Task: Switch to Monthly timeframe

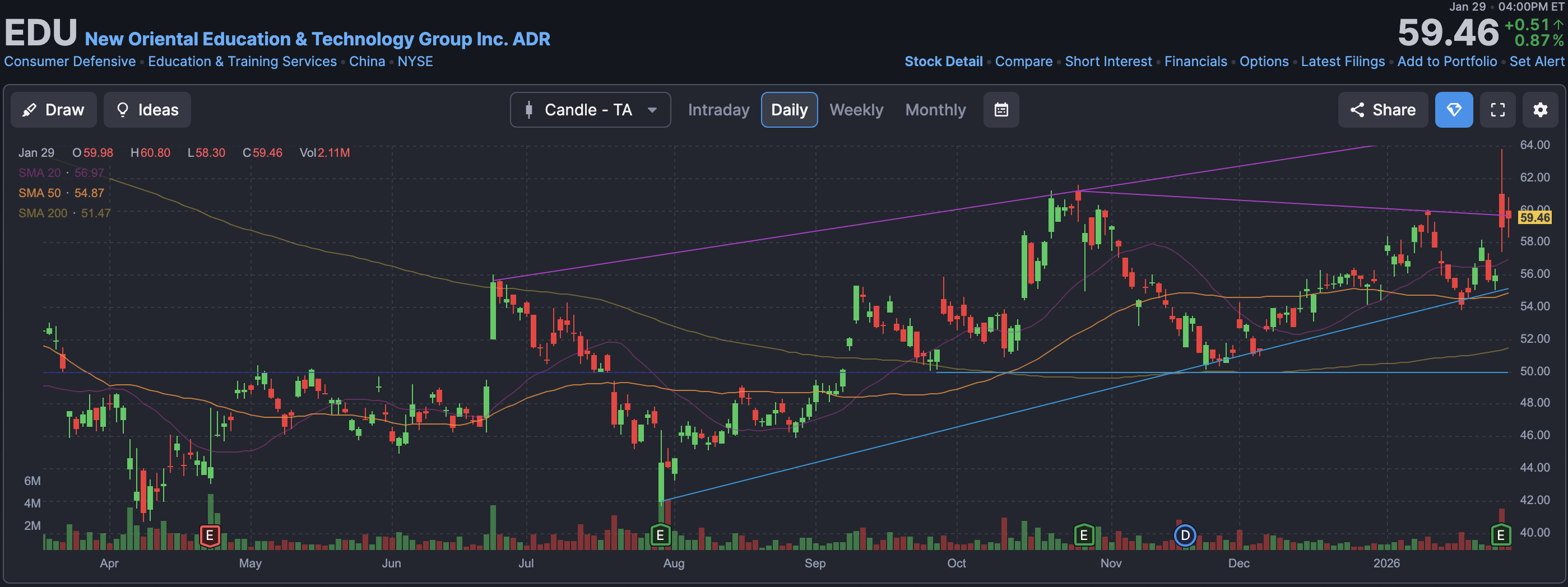Action: (935, 110)
